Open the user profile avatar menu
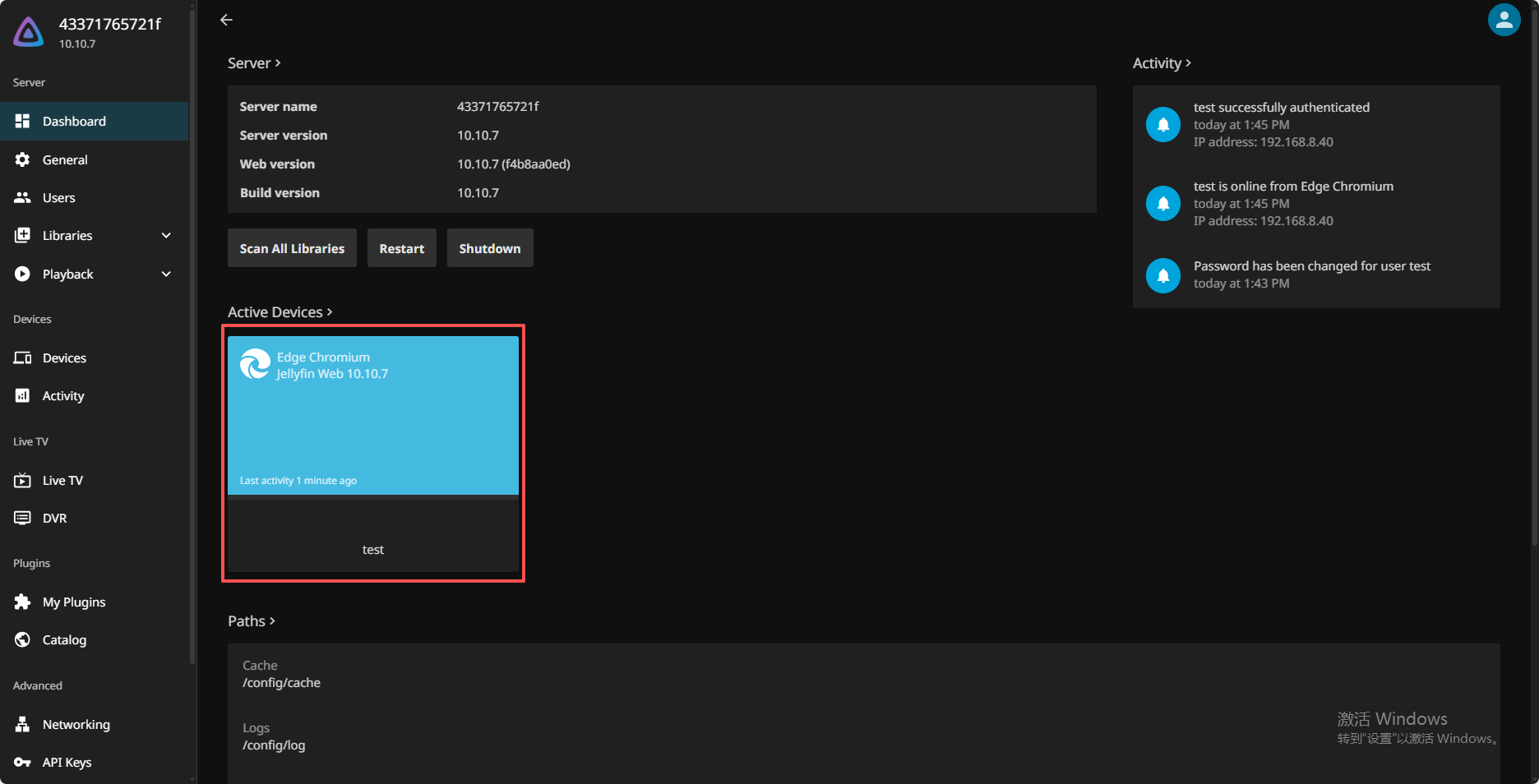This screenshot has width=1539, height=784. click(x=1504, y=21)
